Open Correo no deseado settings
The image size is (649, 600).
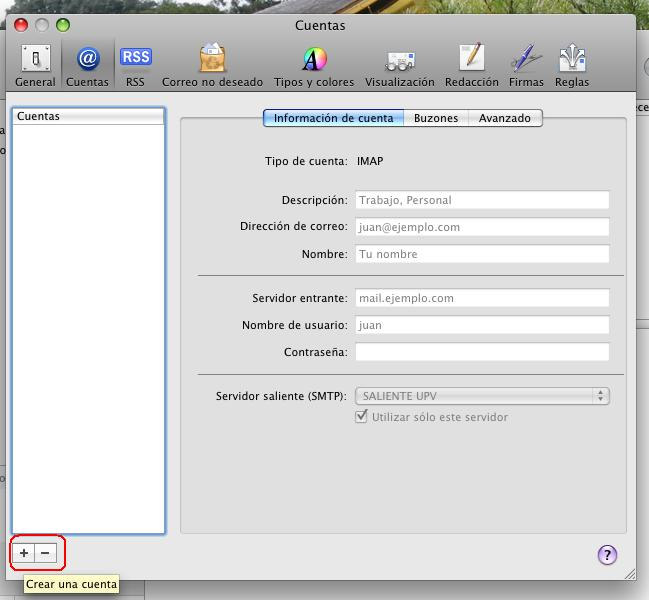[212, 65]
